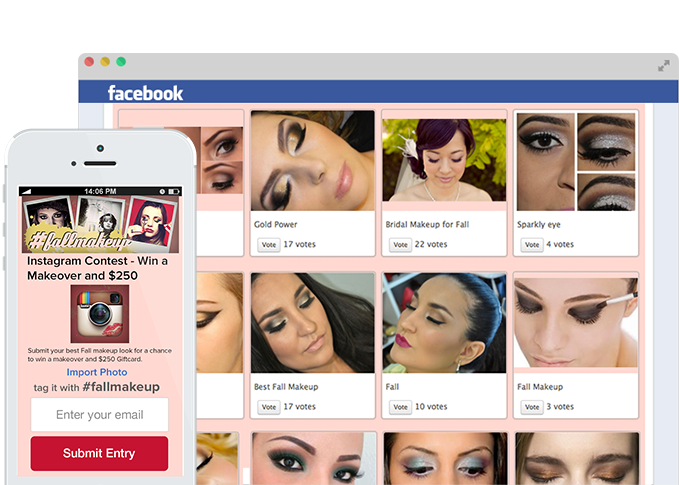This screenshot has width=679, height=485.
Task: Tap the signal strength icon on phone
Action: (x=26, y=191)
